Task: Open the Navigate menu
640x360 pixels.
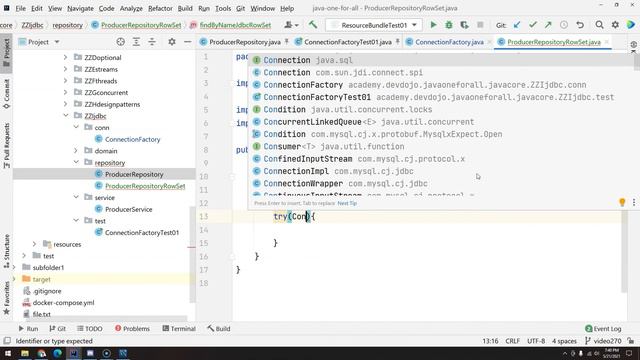Action: 80,8
